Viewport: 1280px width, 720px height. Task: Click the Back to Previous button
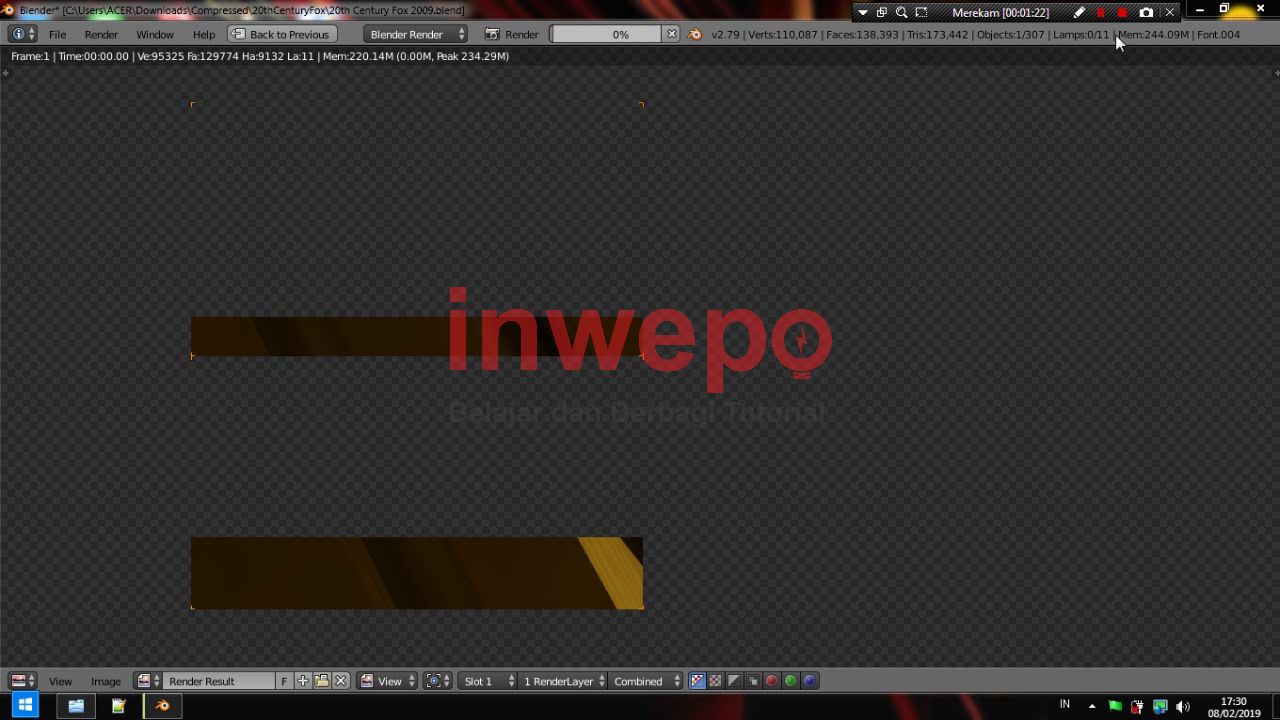281,34
